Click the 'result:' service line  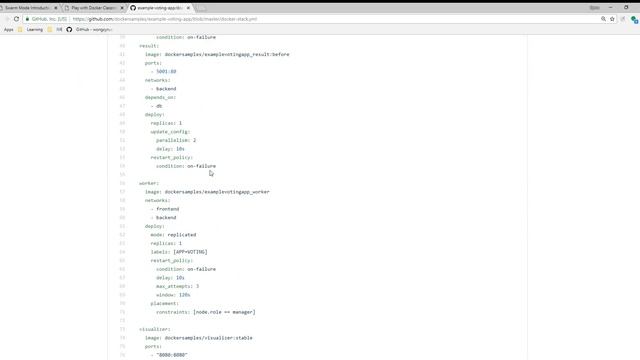click(x=149, y=46)
